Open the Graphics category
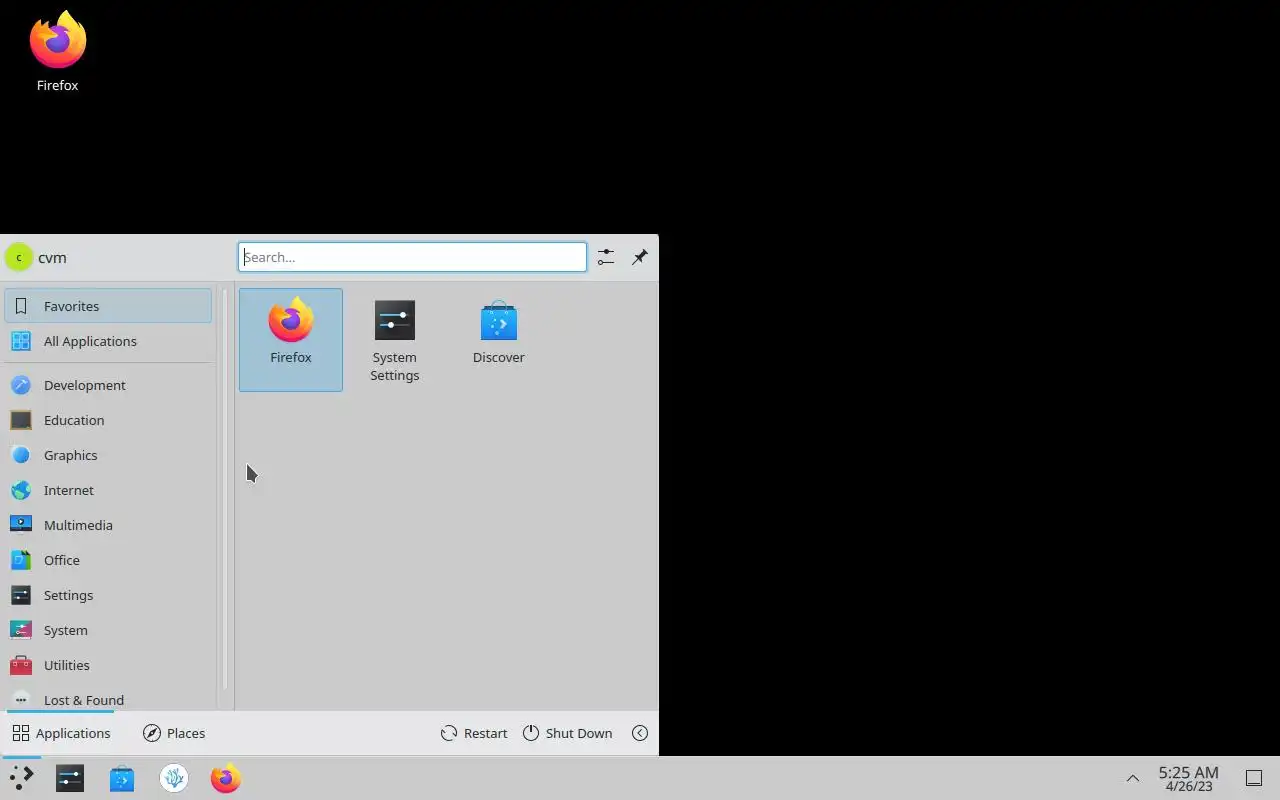This screenshot has width=1280, height=800. pyautogui.click(x=108, y=455)
